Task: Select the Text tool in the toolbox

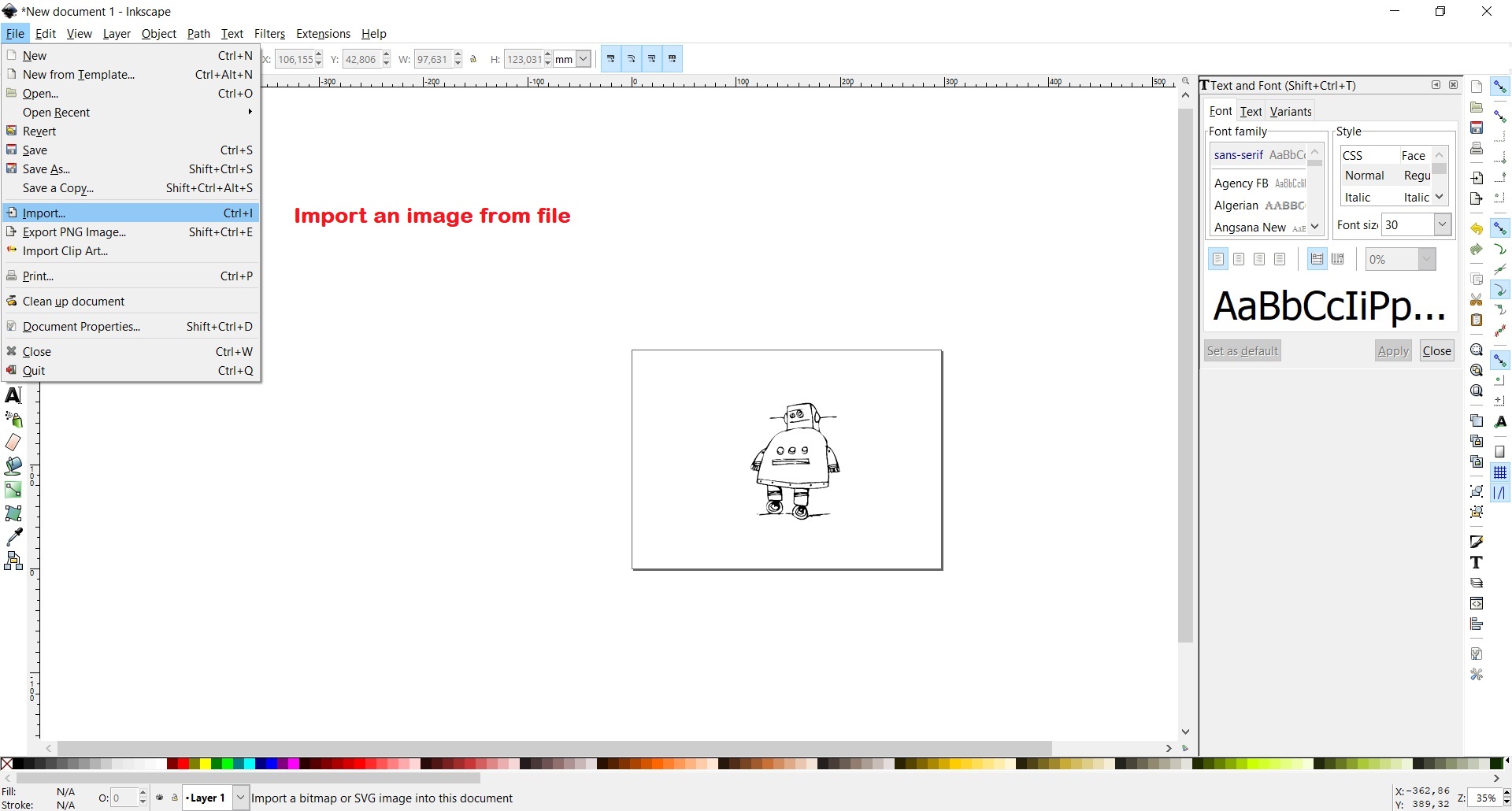Action: [13, 395]
